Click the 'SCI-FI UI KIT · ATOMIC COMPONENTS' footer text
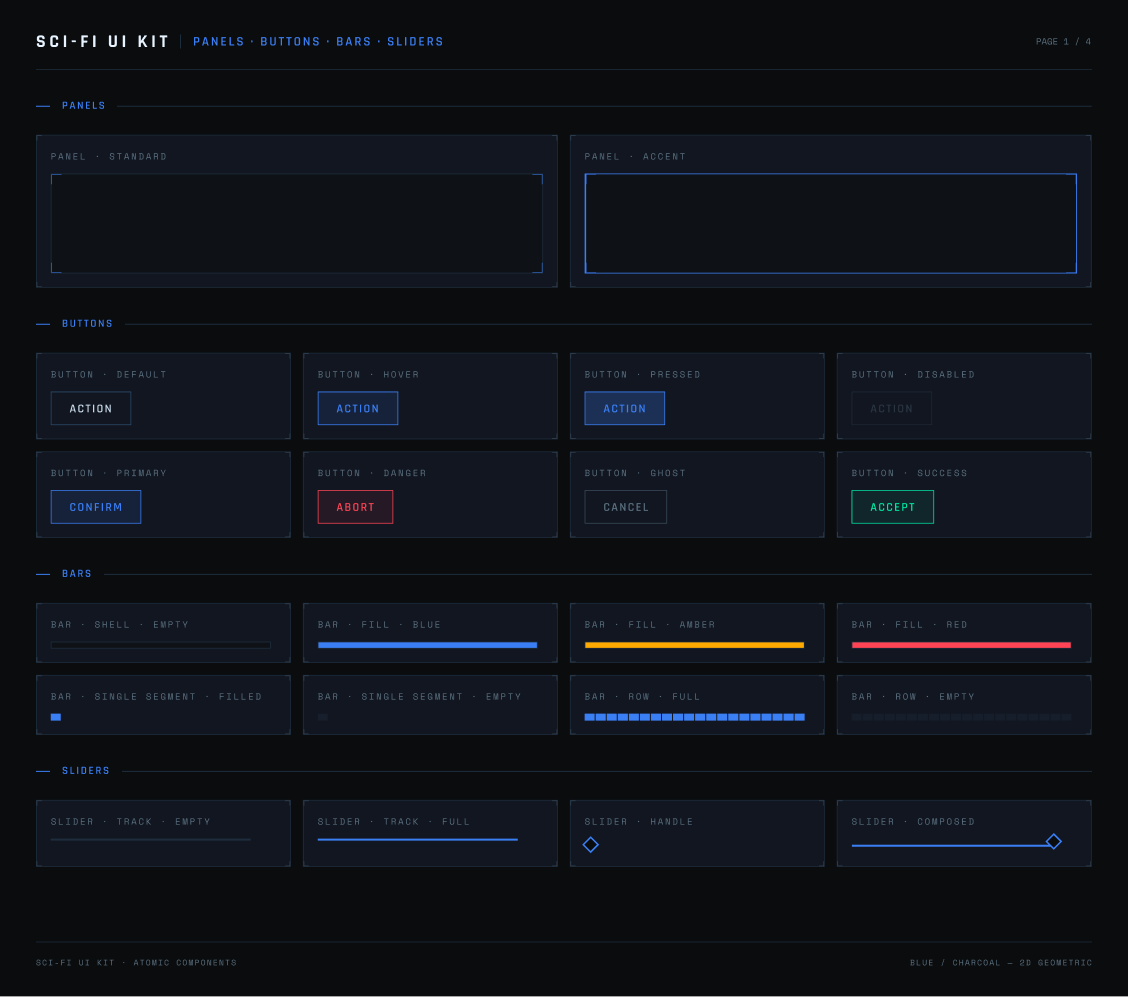Image resolution: width=1128 pixels, height=997 pixels. point(136,962)
